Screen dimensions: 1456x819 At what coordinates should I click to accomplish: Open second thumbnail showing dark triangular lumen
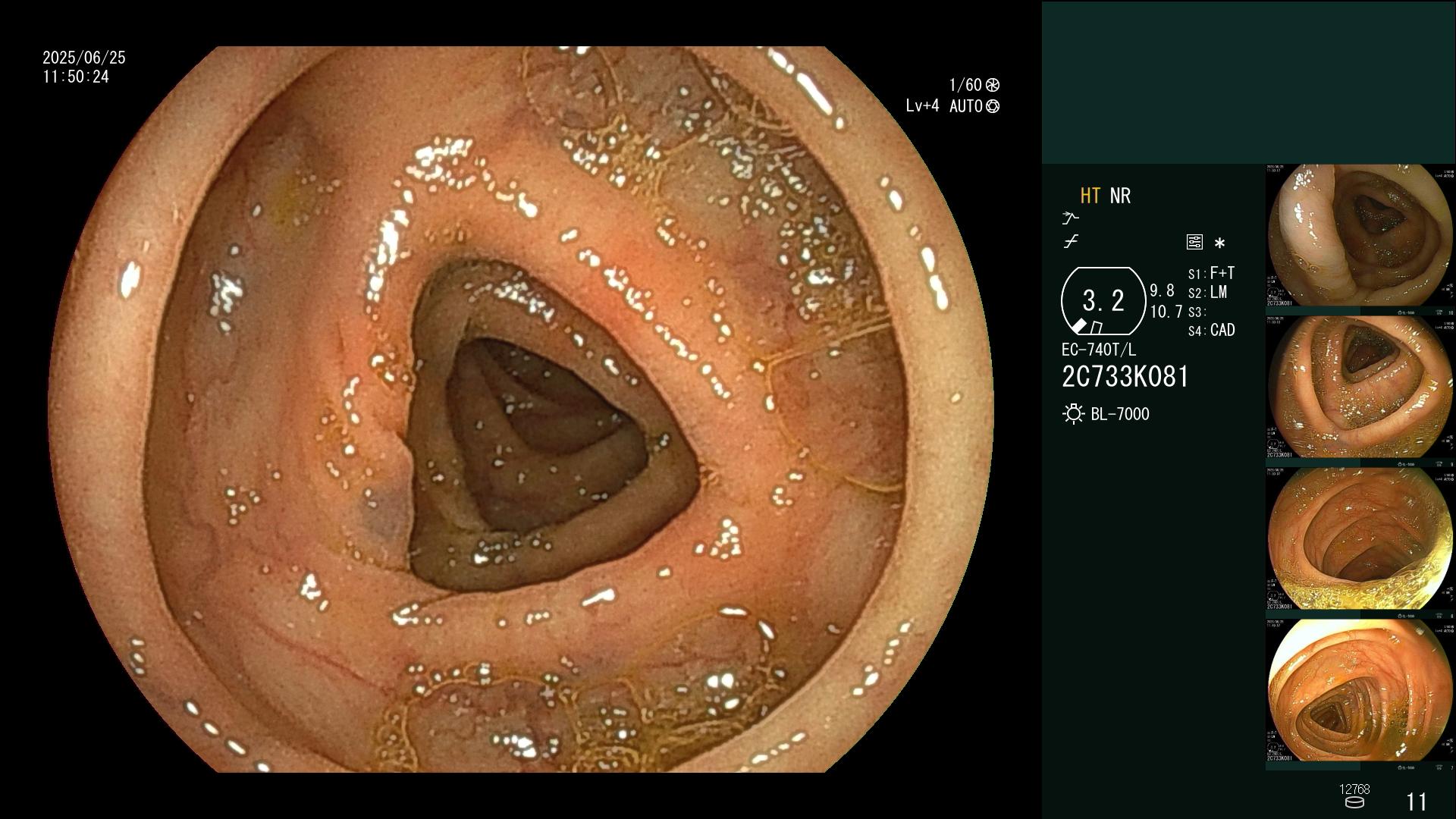click(x=1360, y=387)
